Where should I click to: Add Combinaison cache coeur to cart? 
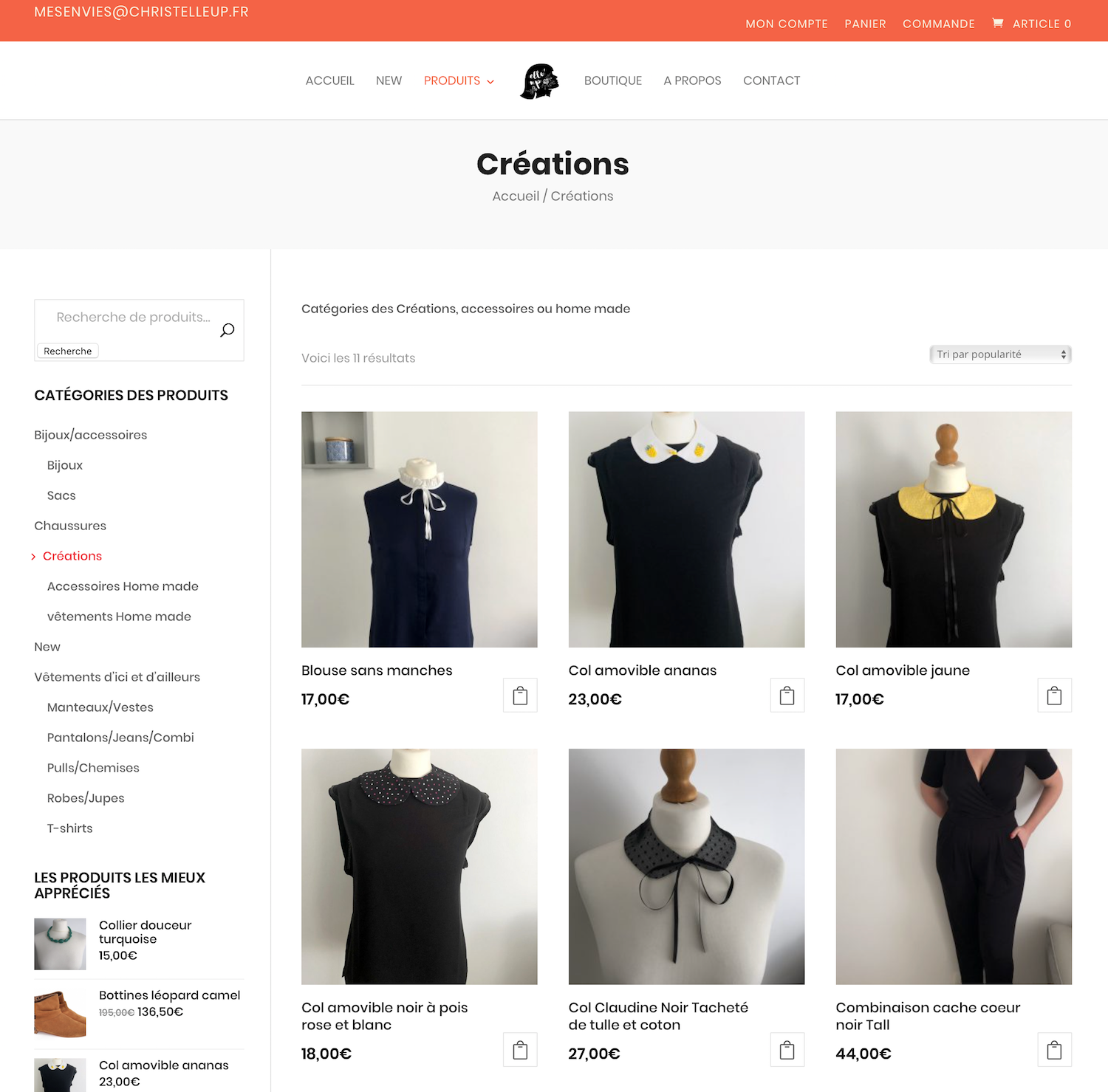(1055, 1050)
